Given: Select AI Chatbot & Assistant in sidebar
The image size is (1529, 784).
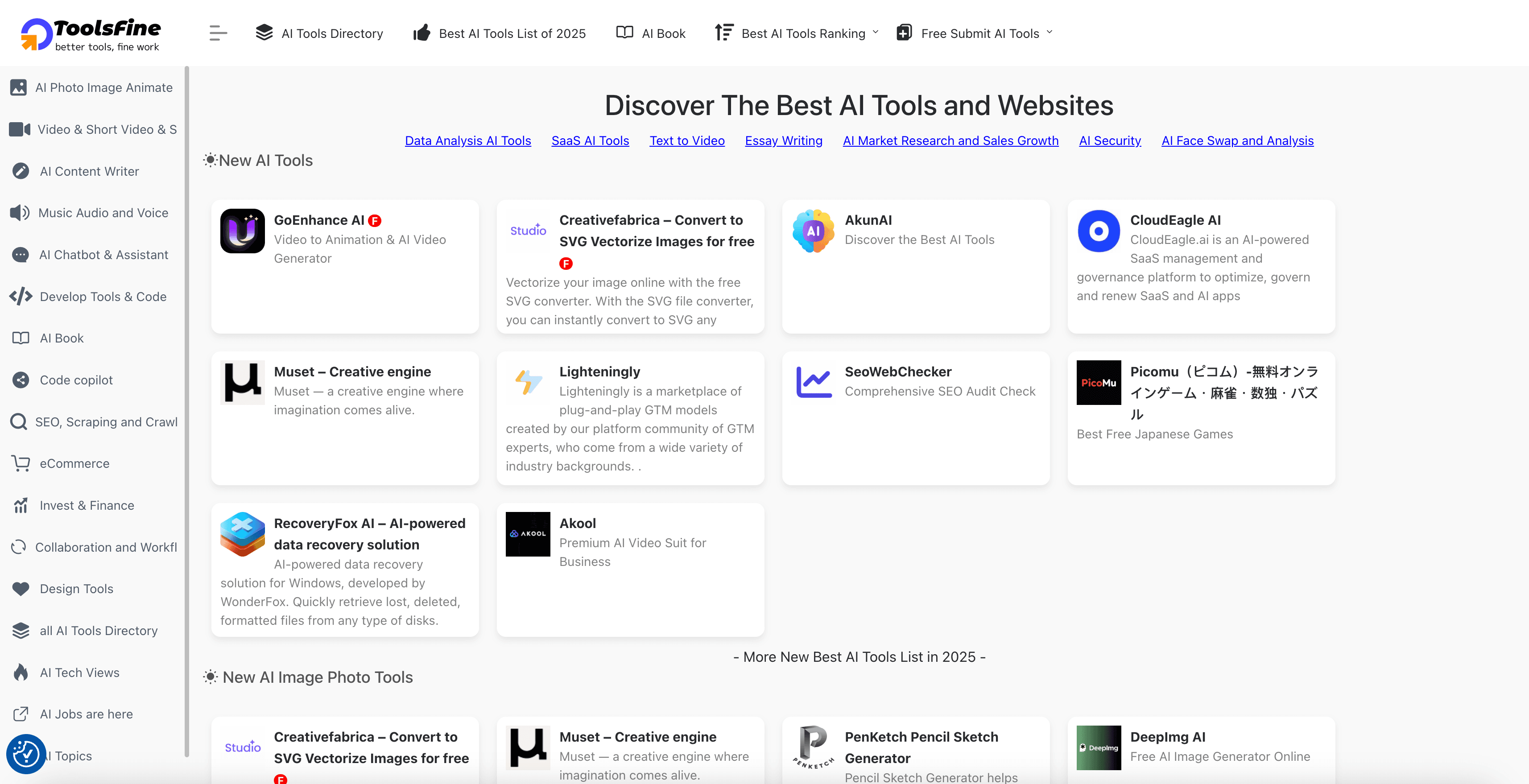Looking at the screenshot, I should point(104,255).
